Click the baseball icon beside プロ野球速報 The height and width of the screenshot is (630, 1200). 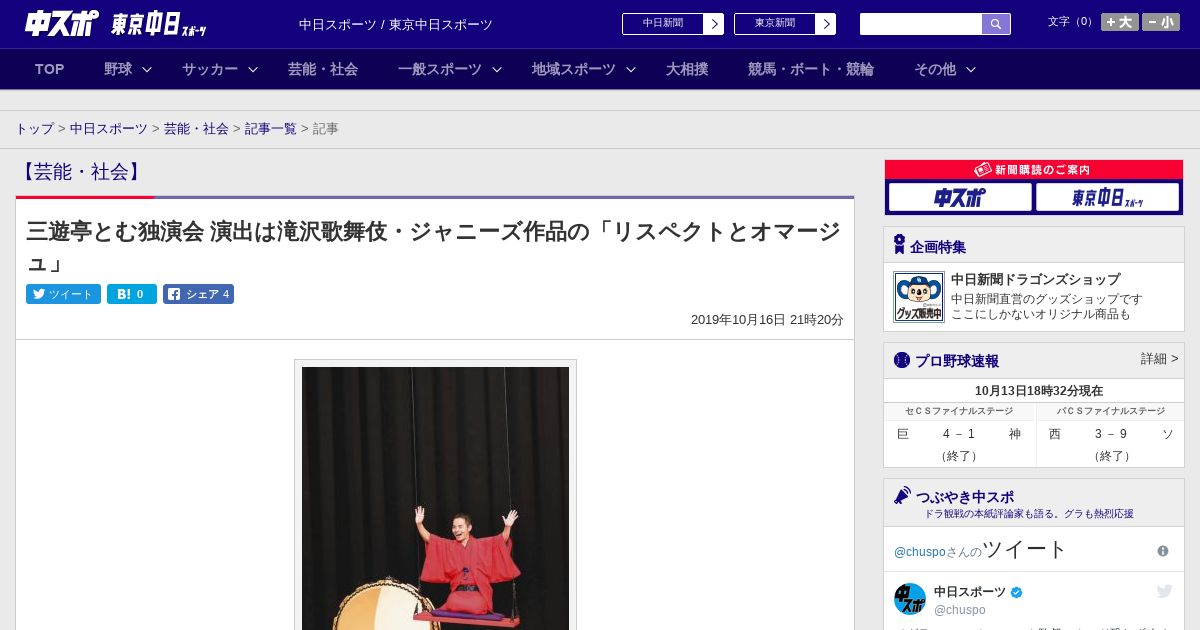click(901, 360)
